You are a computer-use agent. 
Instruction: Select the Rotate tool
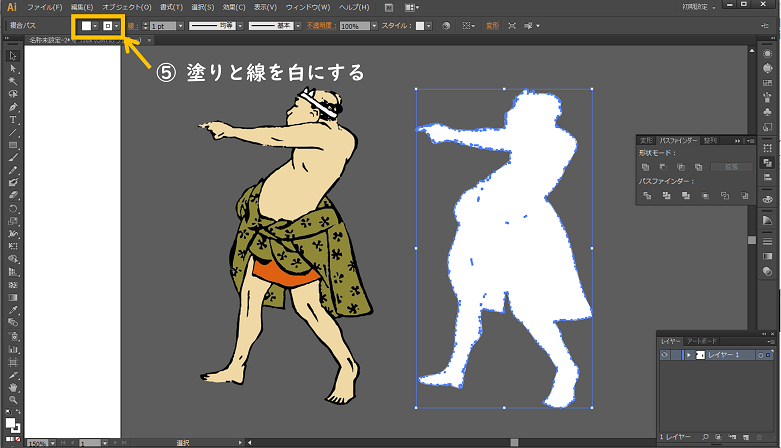[13, 208]
